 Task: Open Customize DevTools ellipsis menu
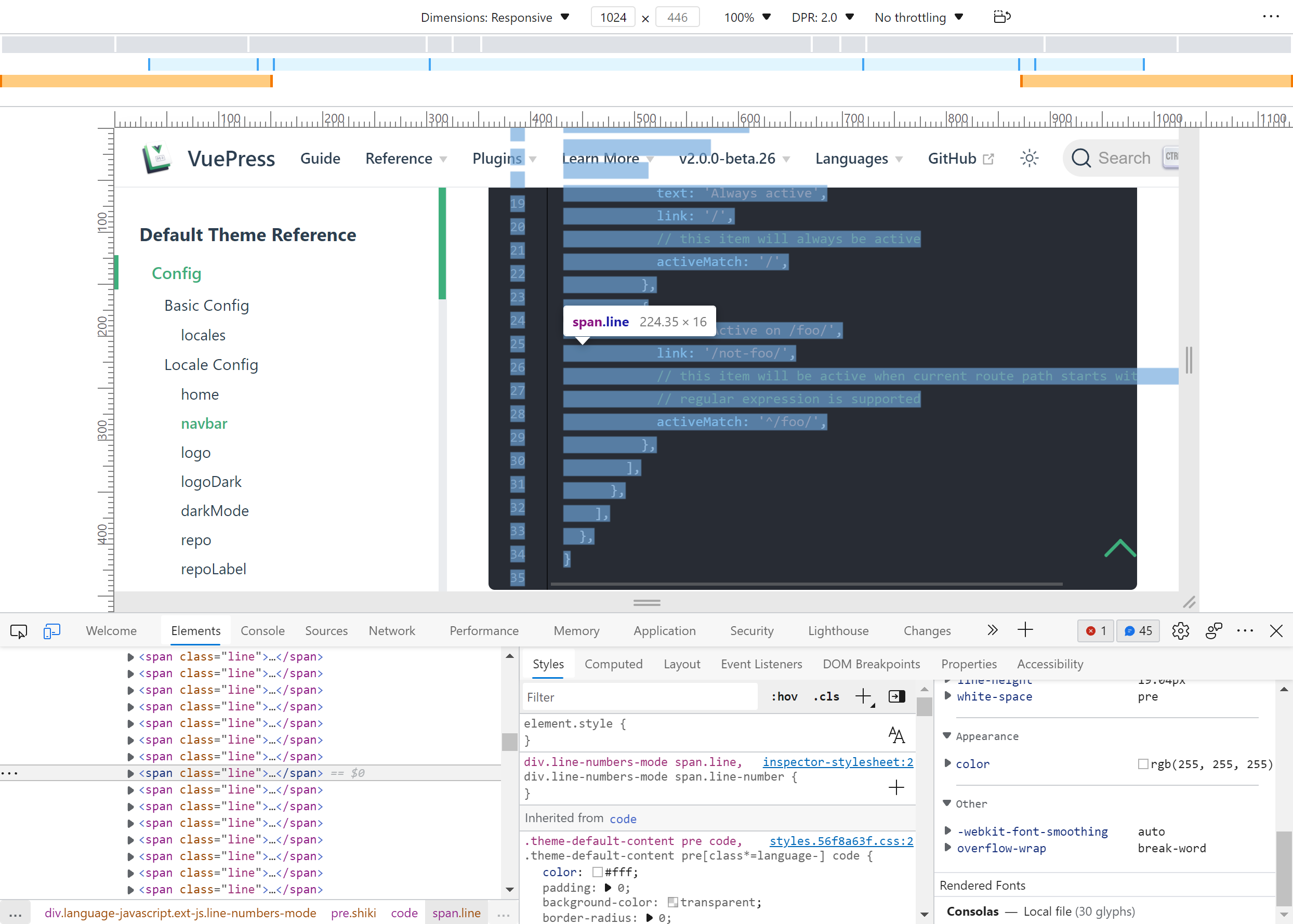tap(1245, 631)
